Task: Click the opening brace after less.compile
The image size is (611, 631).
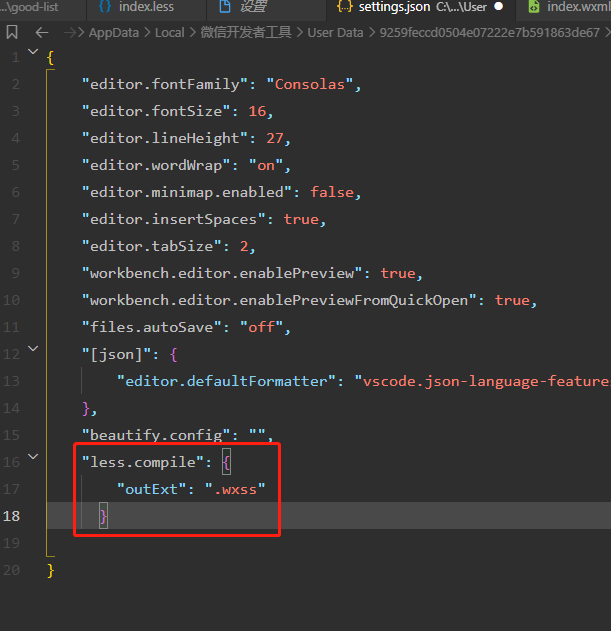Action: point(226,462)
